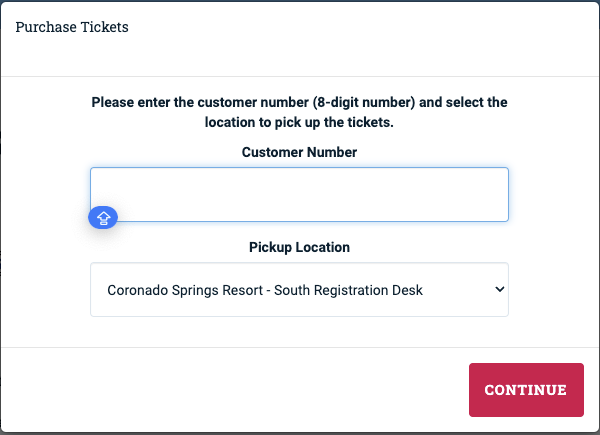The width and height of the screenshot is (600, 435).
Task: Focus the empty field under Customer Number
Action: coord(299,193)
